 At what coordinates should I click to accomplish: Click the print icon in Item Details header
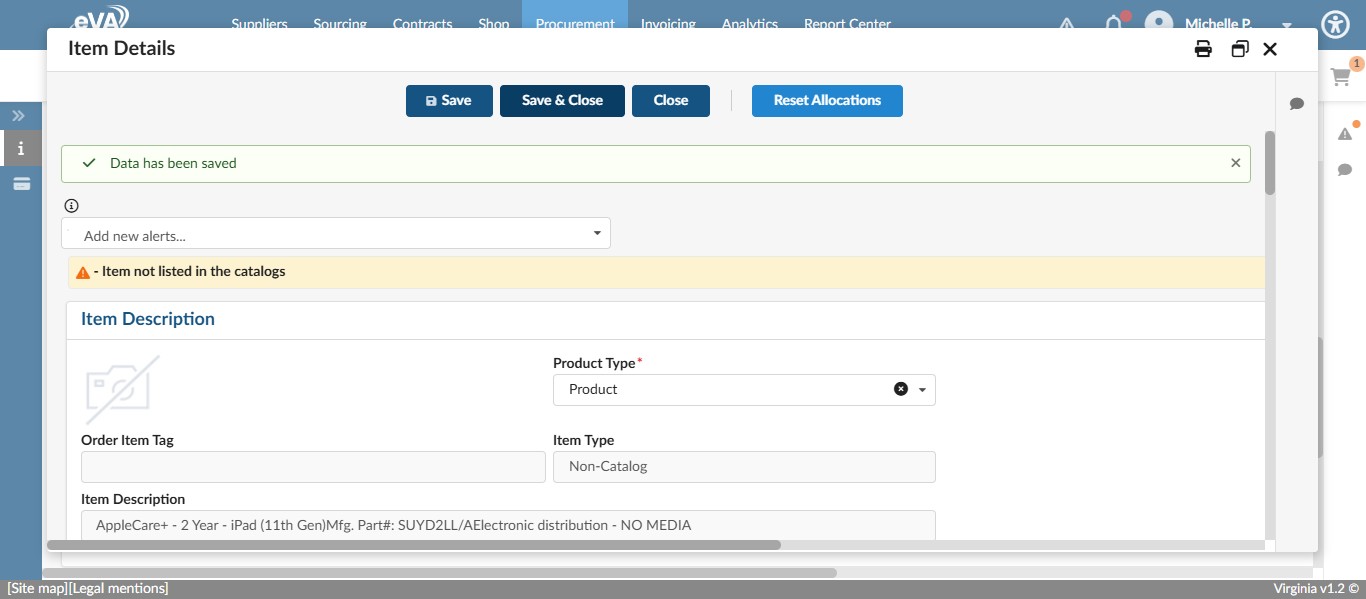(x=1203, y=49)
